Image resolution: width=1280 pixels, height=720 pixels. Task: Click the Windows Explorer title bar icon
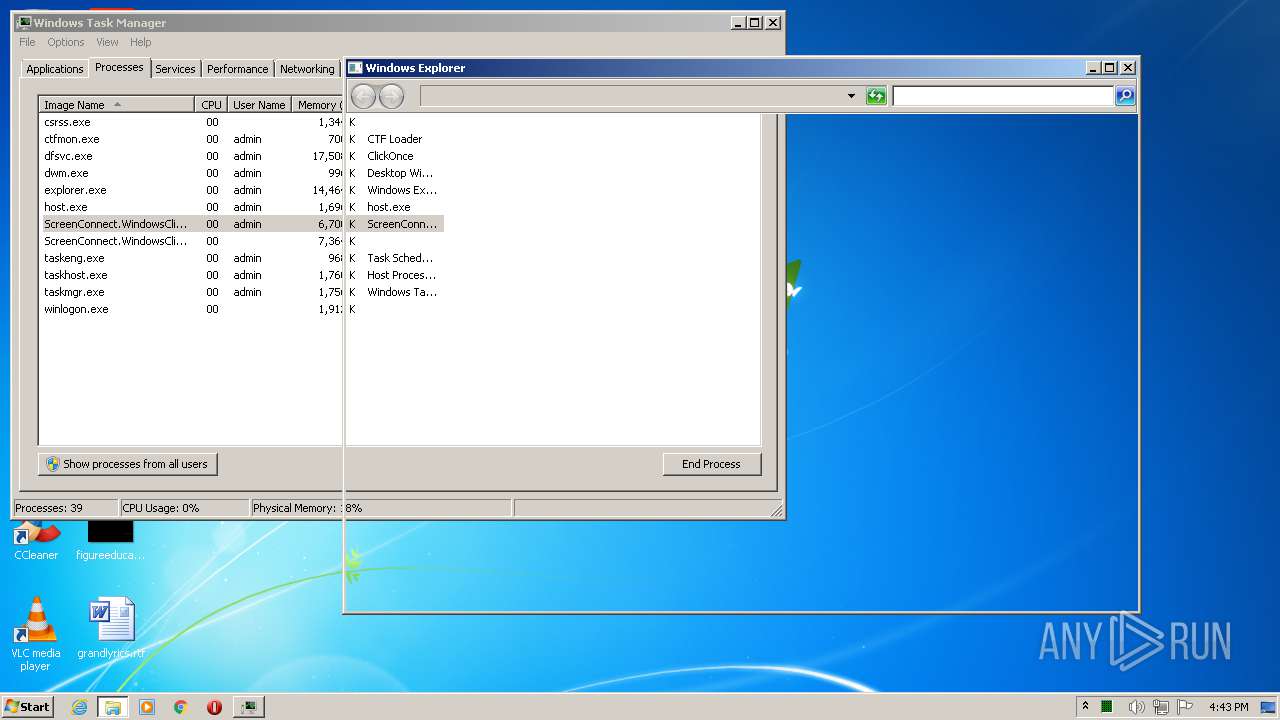click(x=355, y=68)
